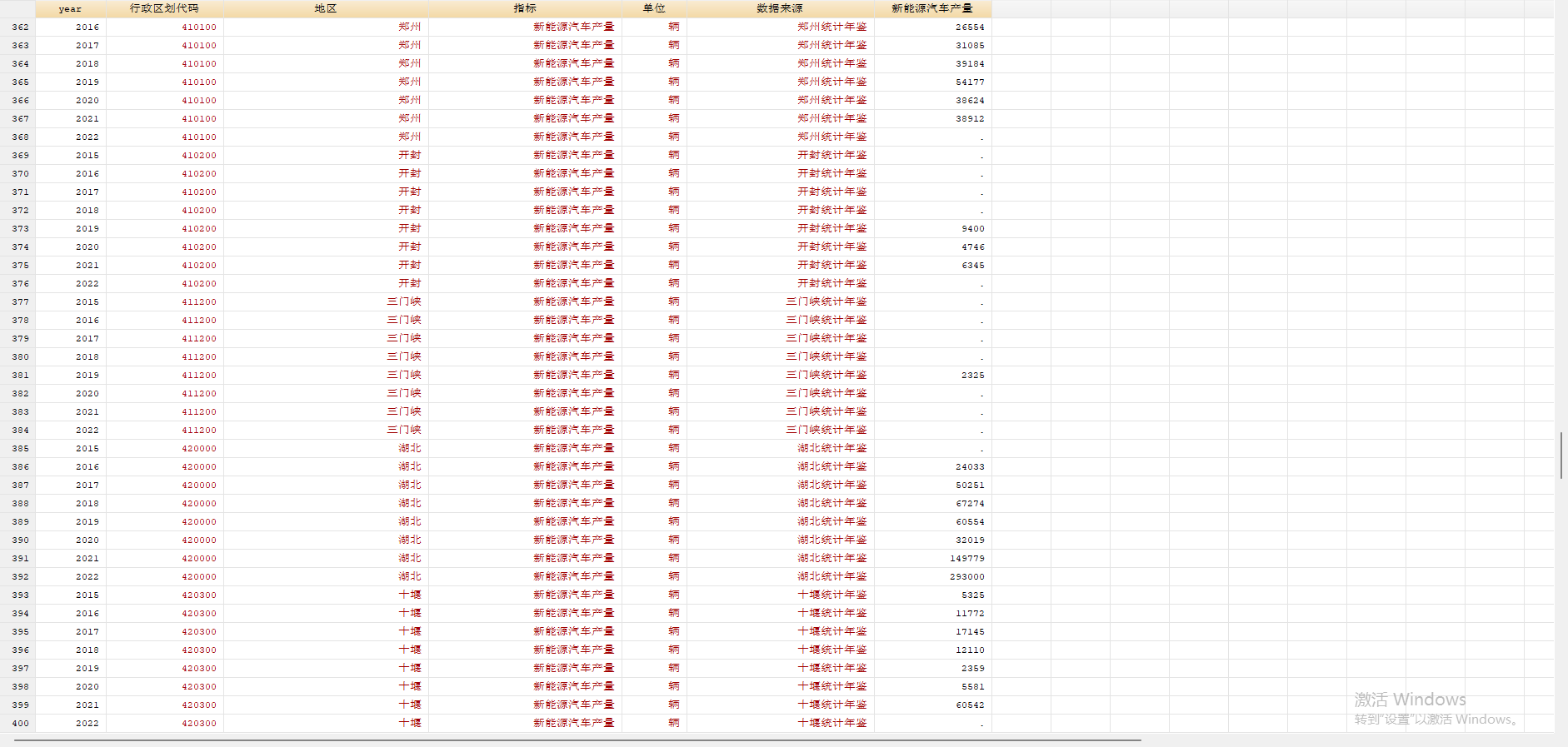Select the value 5581

pos(973,687)
